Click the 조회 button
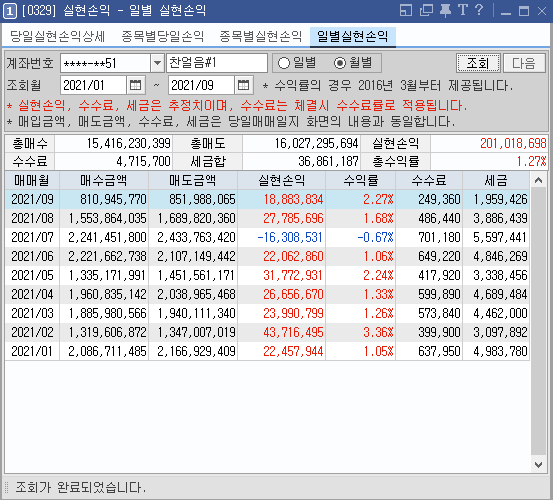553x500 pixels. [478, 63]
